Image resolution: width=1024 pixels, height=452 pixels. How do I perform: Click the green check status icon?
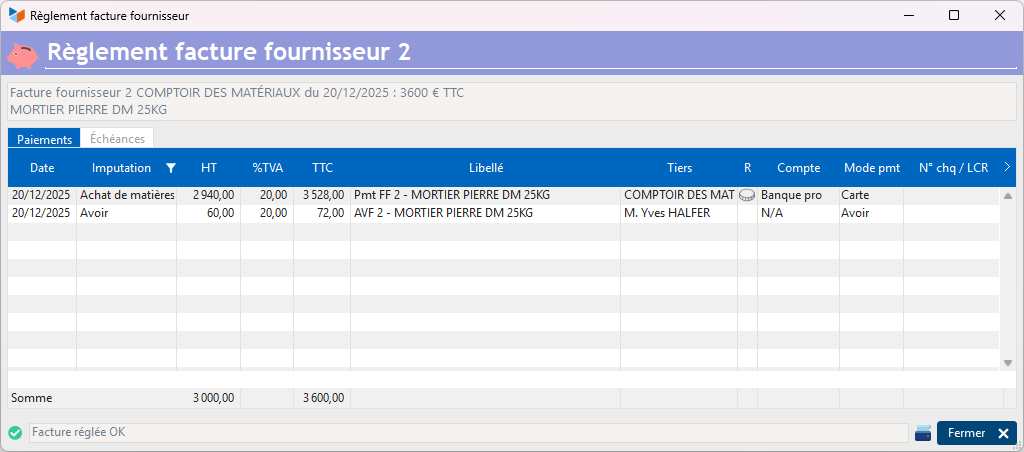[15, 433]
